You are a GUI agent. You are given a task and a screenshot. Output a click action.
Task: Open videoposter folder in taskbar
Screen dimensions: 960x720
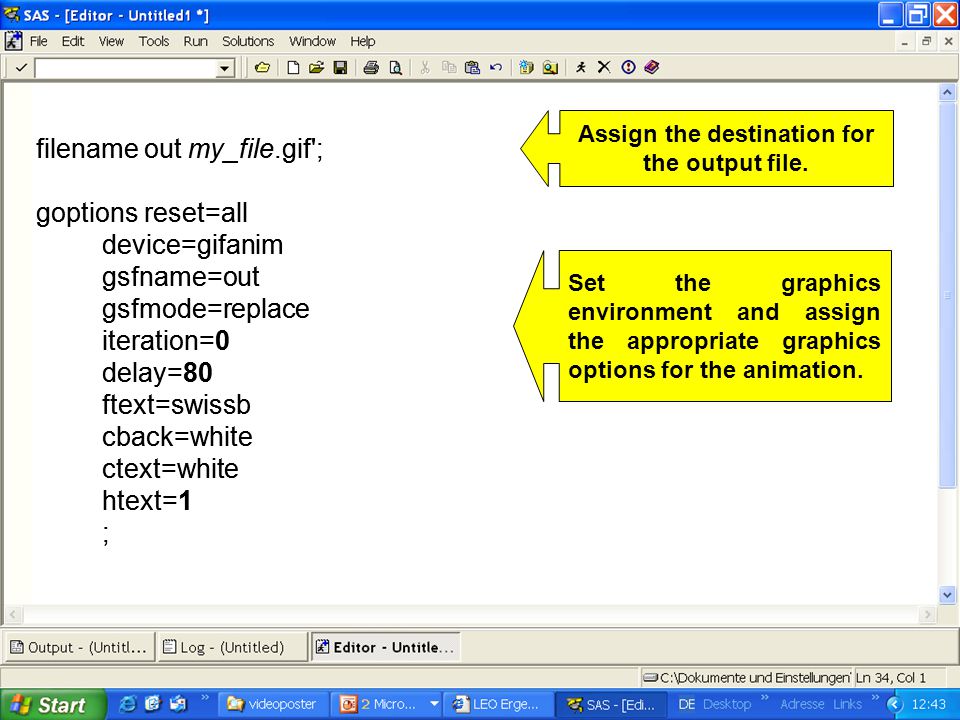pos(272,705)
